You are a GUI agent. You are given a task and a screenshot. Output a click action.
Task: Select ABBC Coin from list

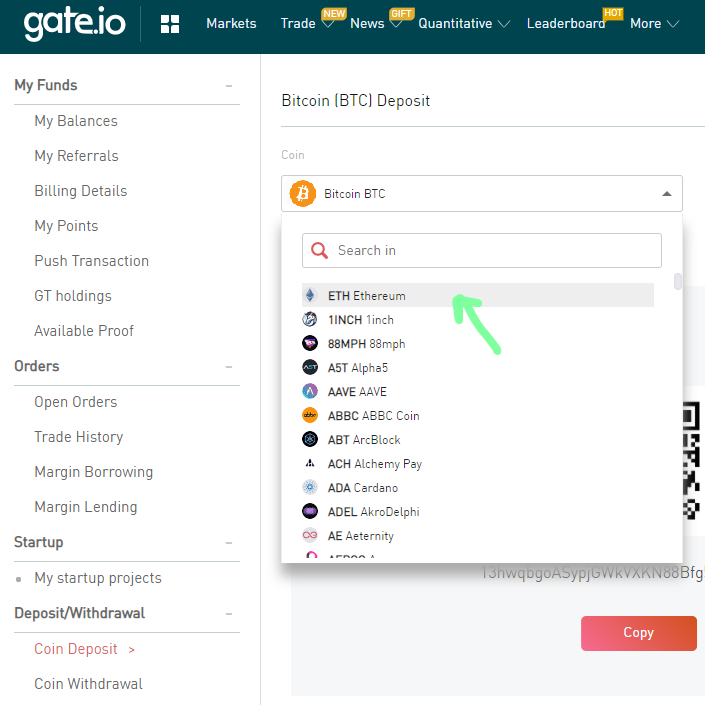point(477,415)
